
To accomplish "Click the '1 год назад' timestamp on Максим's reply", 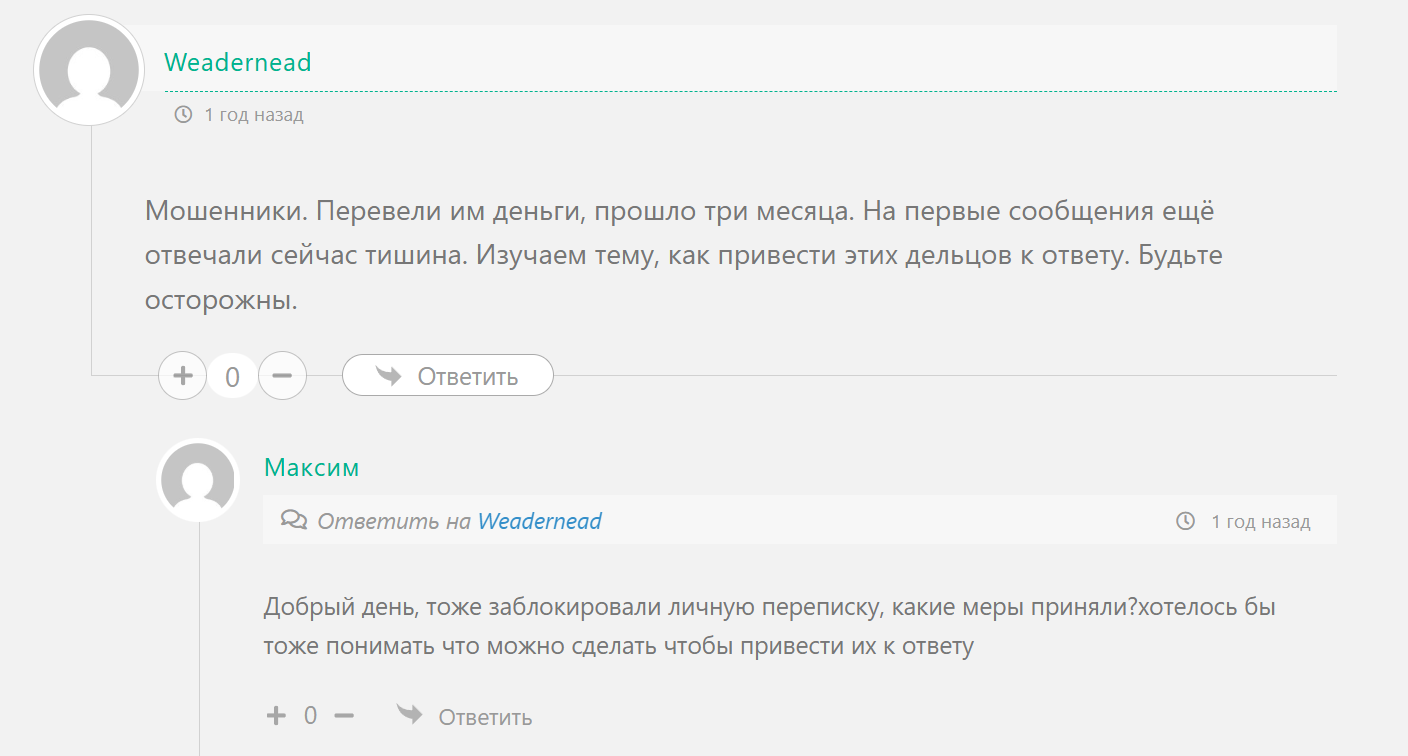I will (x=1260, y=522).
